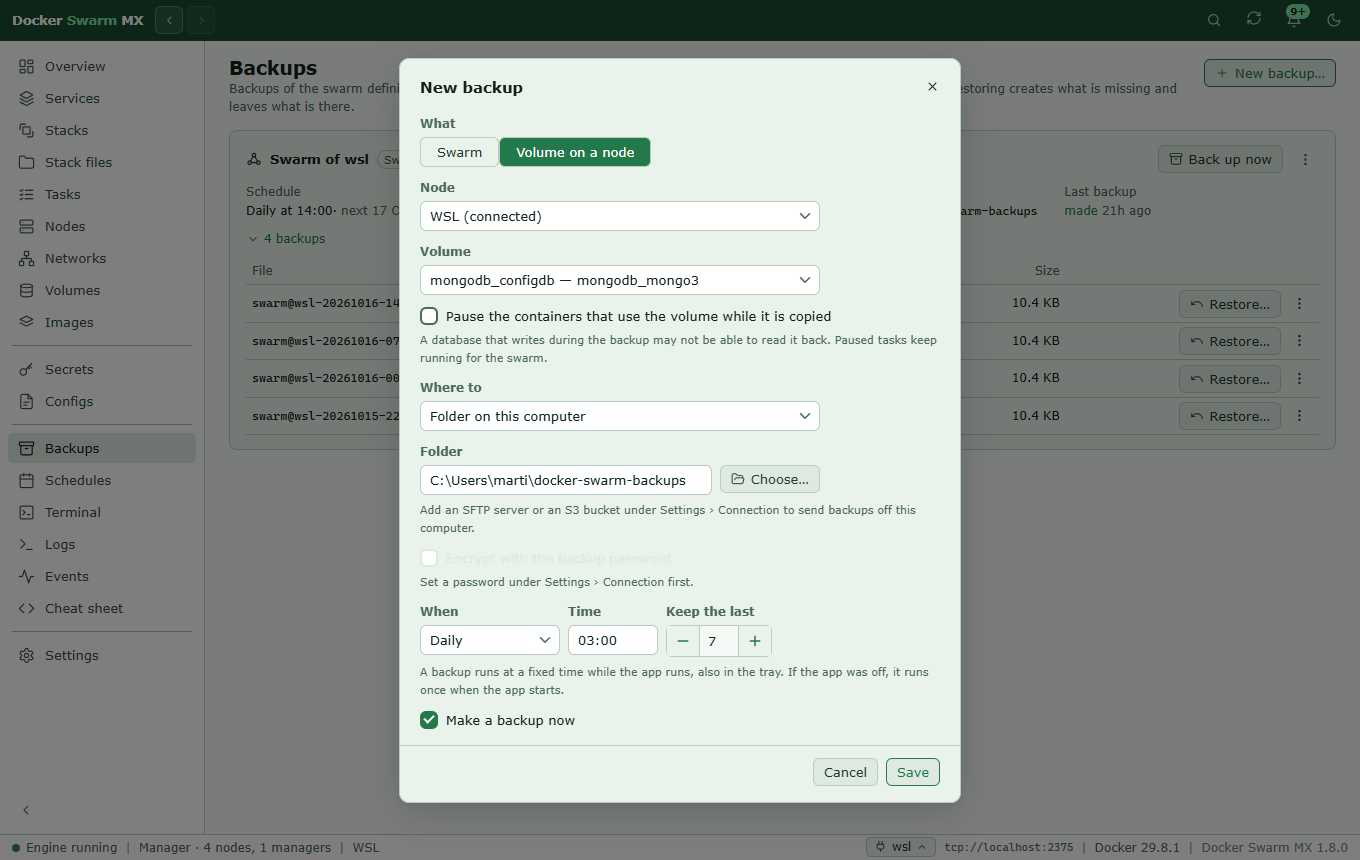Open the Volume dropdown
The height and width of the screenshot is (860, 1360).
click(620, 280)
